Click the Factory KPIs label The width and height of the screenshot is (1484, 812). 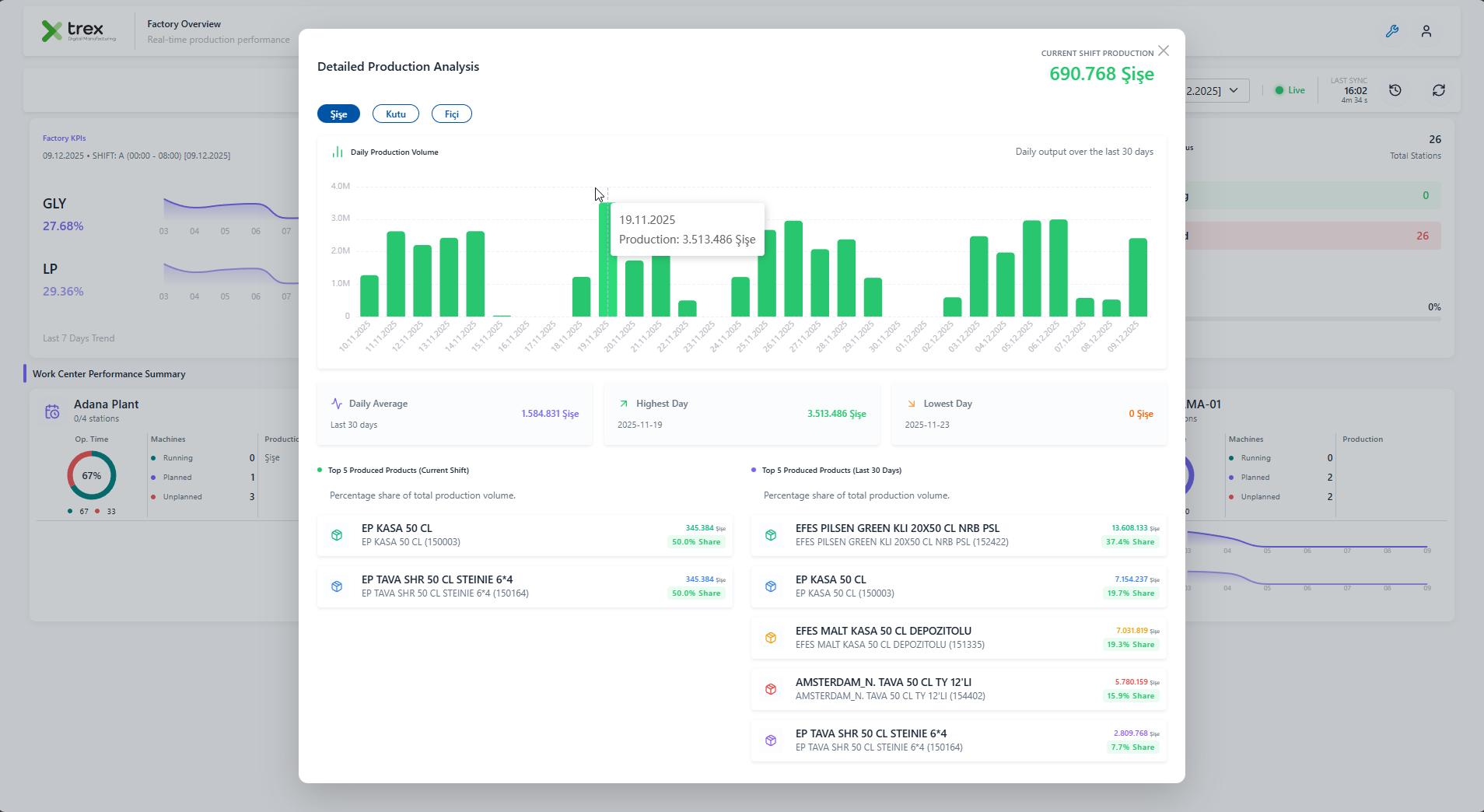[x=65, y=138]
